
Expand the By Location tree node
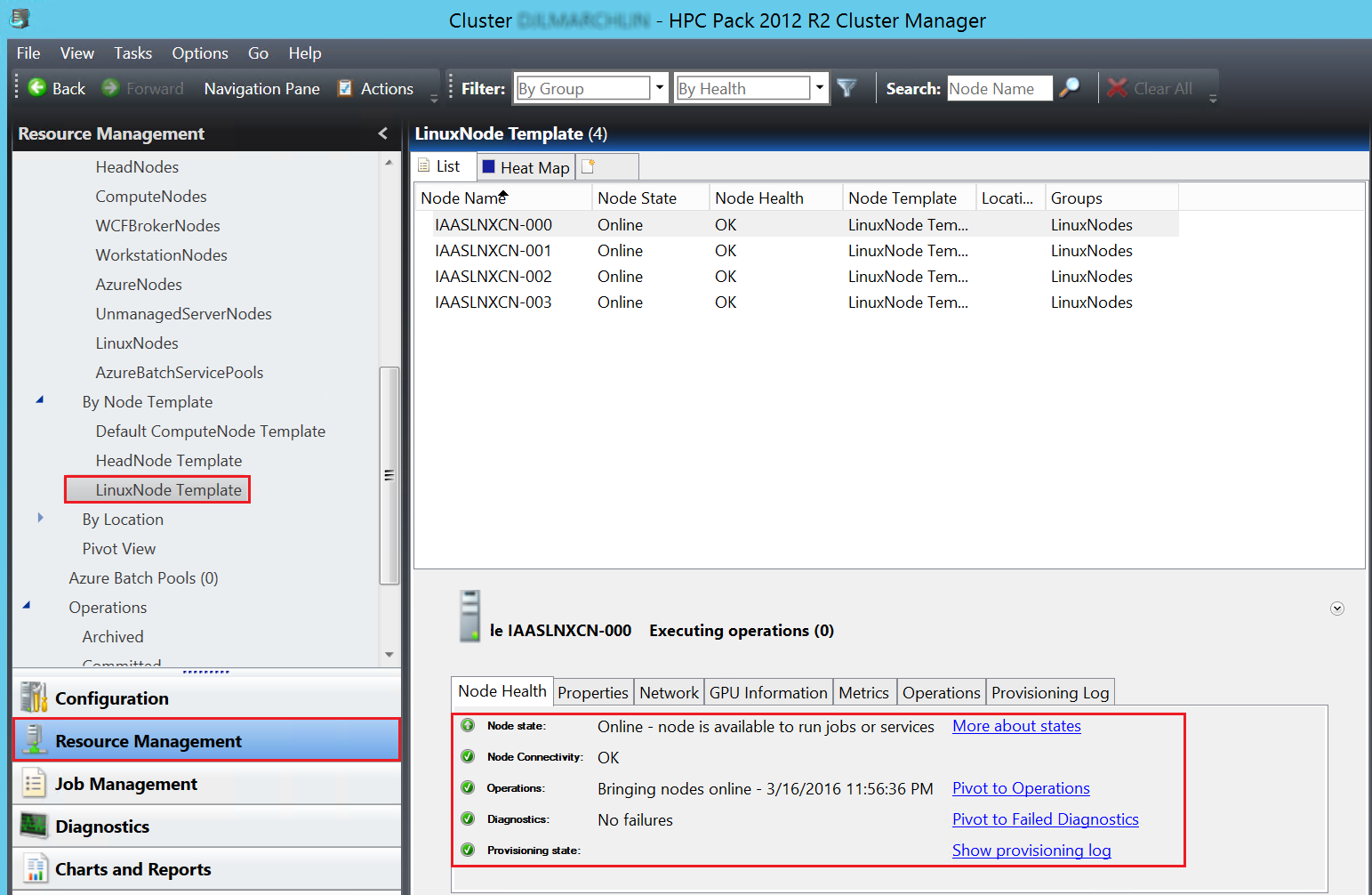[x=40, y=518]
